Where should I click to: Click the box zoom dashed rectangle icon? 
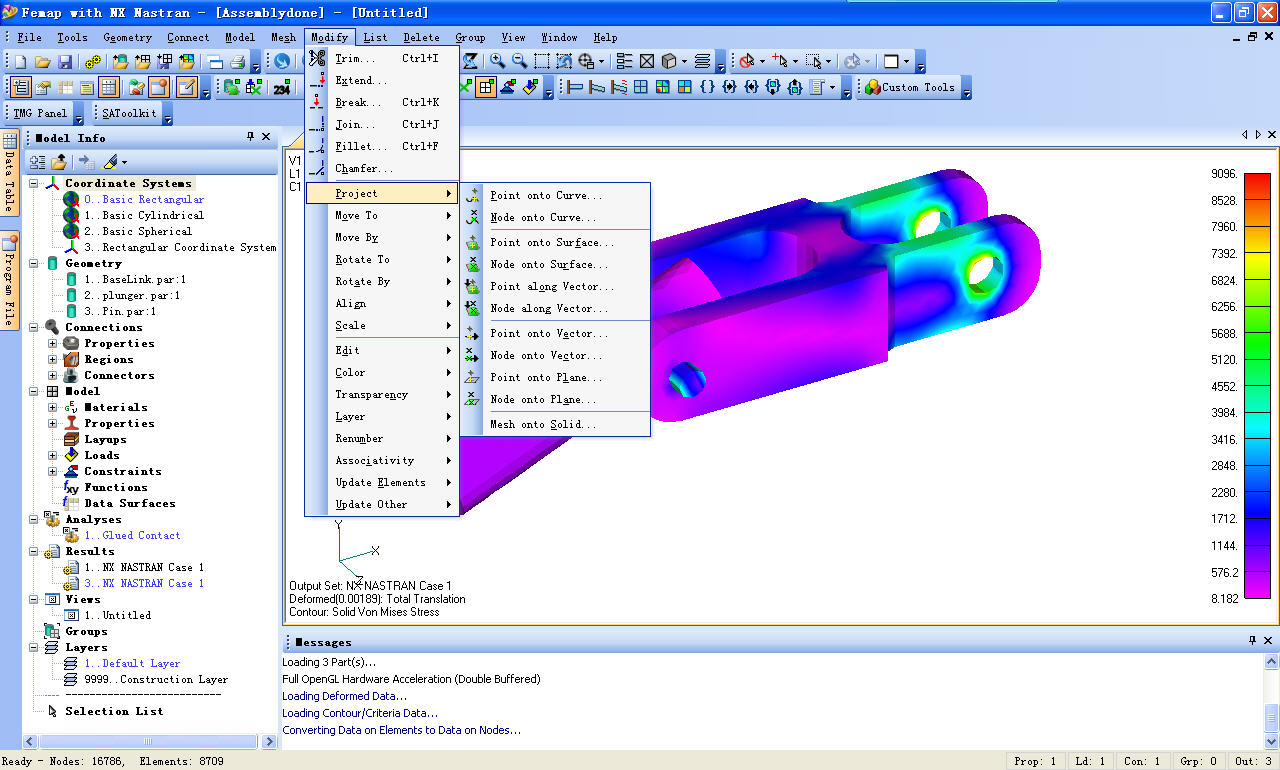[541, 62]
